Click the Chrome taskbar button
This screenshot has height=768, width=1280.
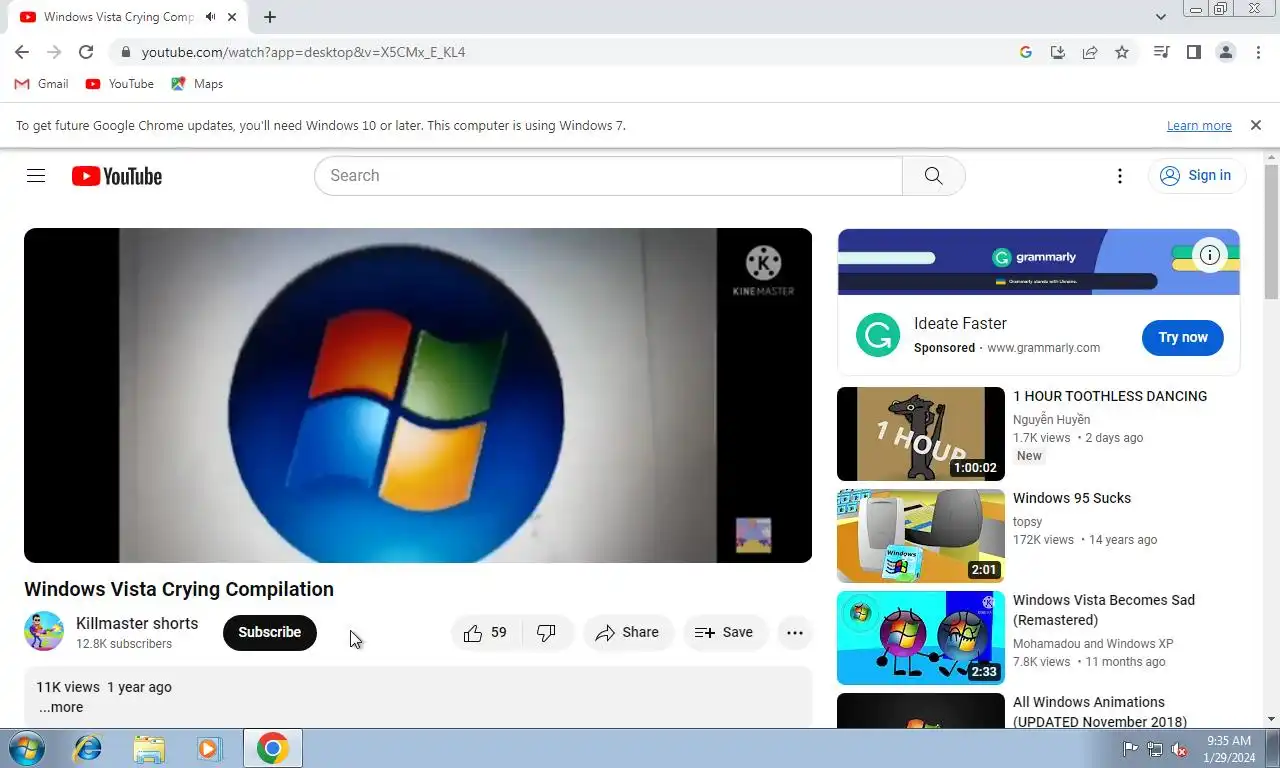point(273,748)
